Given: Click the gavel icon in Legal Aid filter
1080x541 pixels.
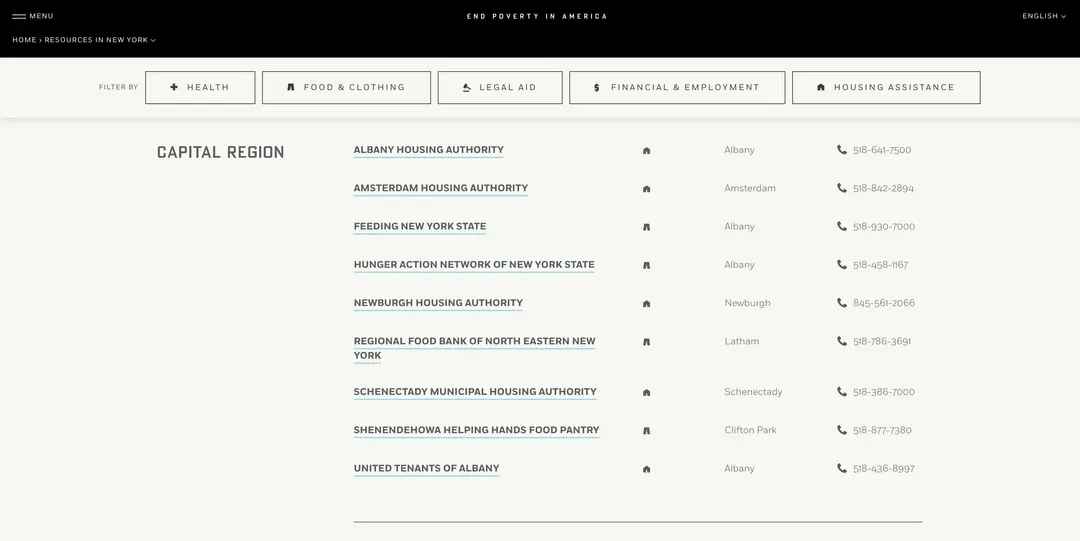Looking at the screenshot, I should (x=466, y=88).
